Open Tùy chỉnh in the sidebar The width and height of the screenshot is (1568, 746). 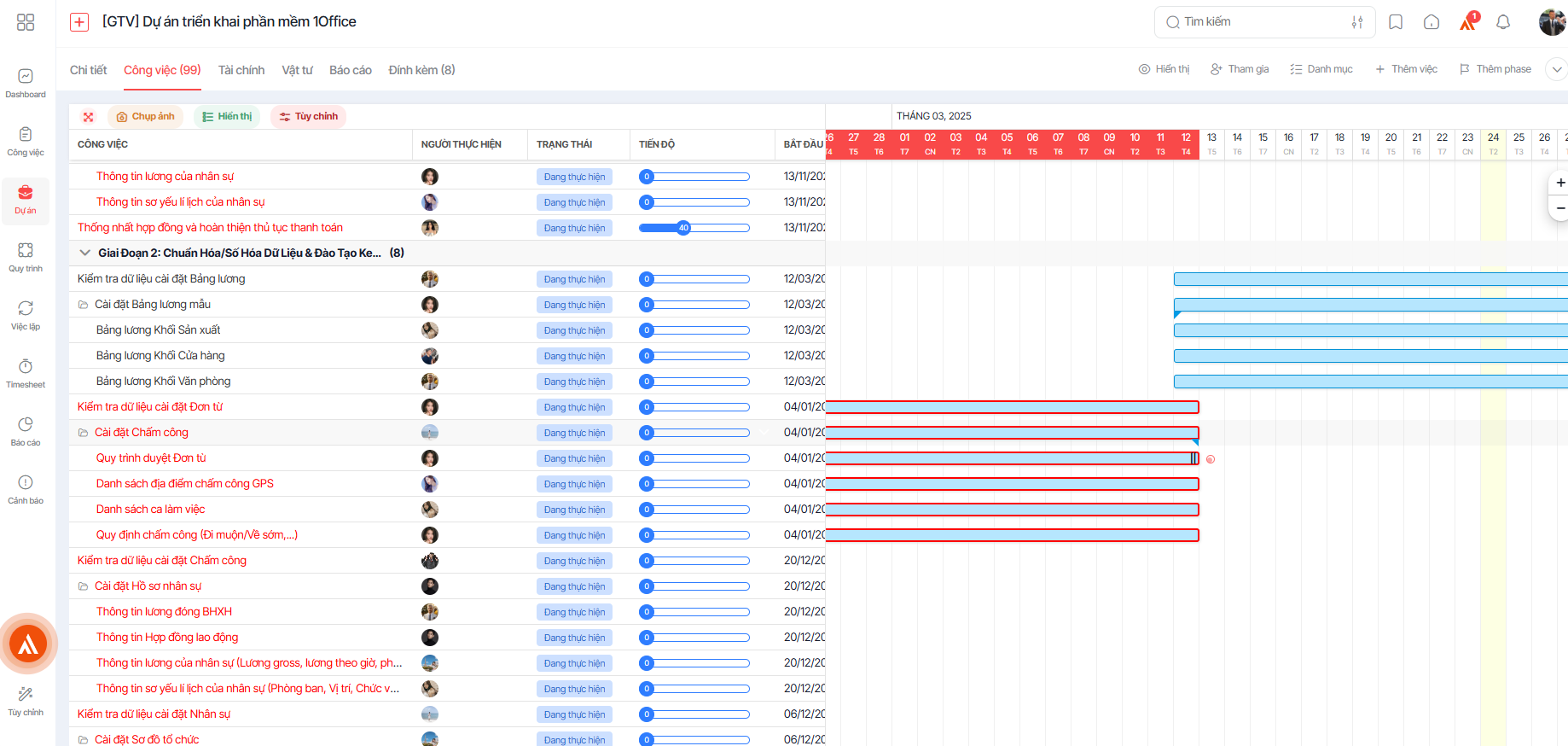tap(26, 702)
